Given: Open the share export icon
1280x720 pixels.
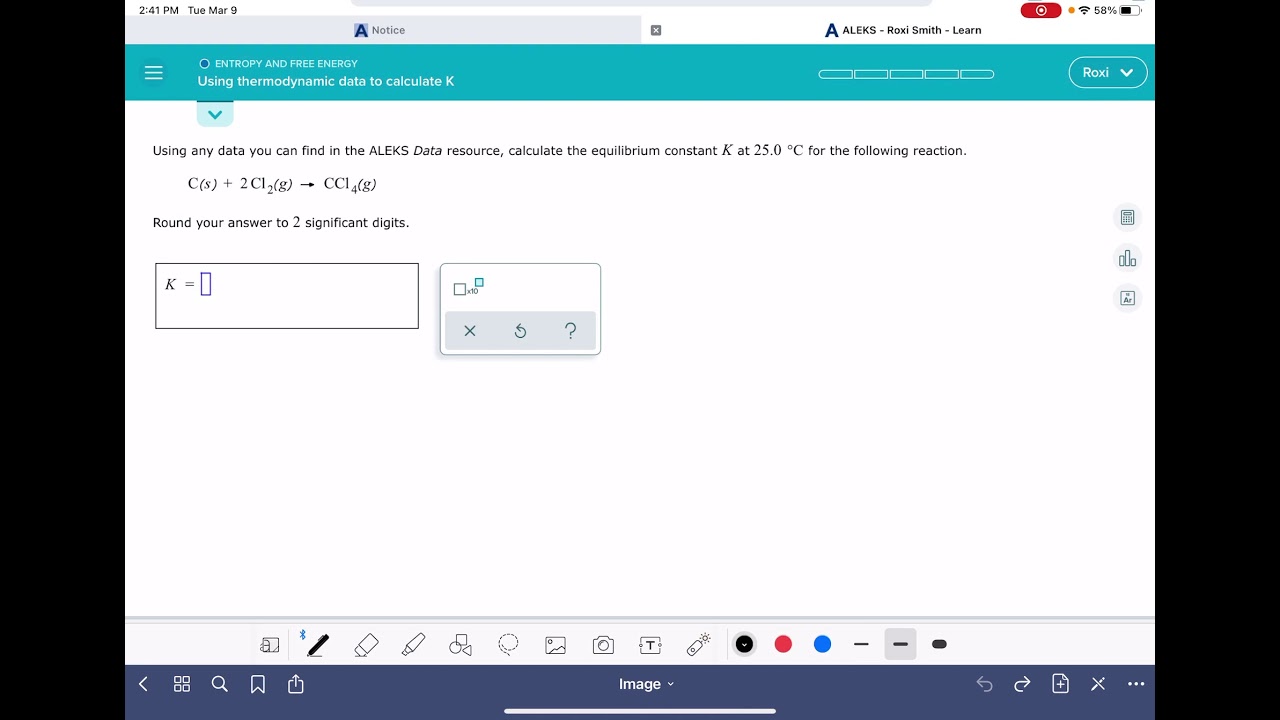Looking at the screenshot, I should [296, 684].
